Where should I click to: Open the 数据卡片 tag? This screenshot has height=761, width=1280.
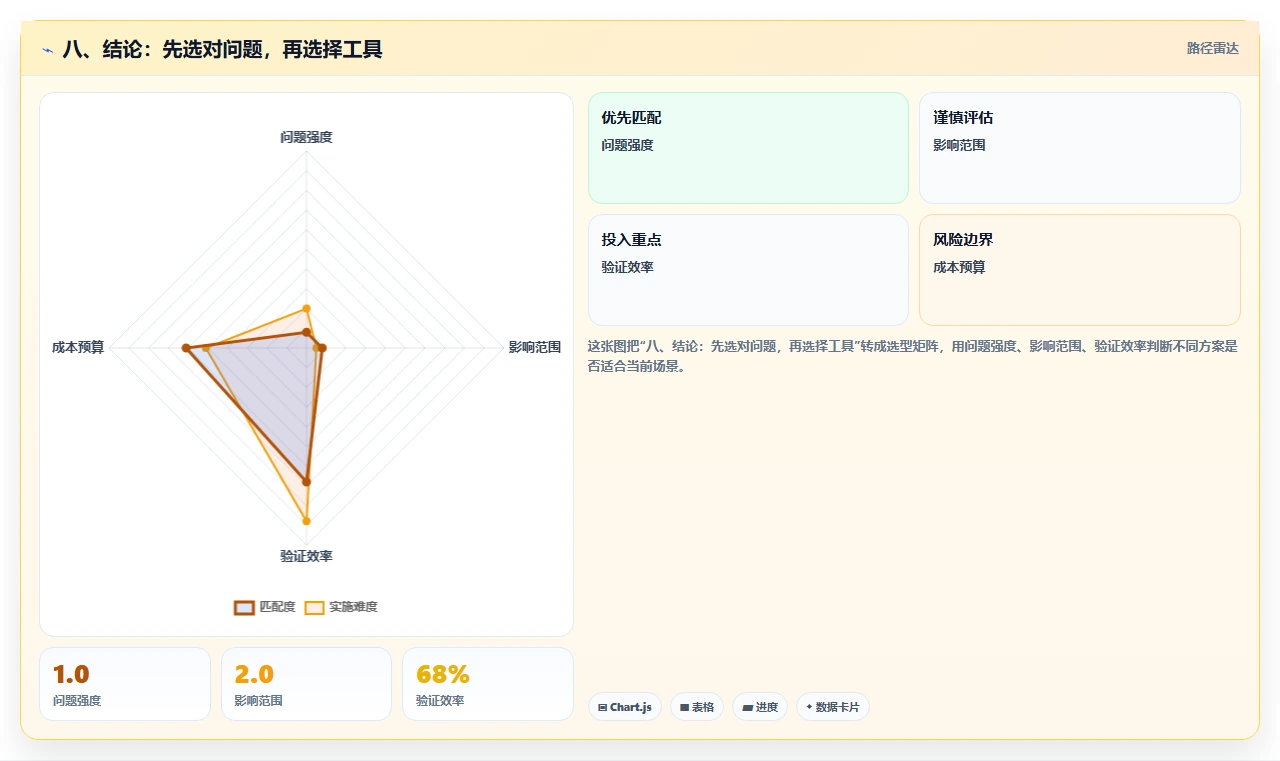pyautogui.click(x=833, y=707)
